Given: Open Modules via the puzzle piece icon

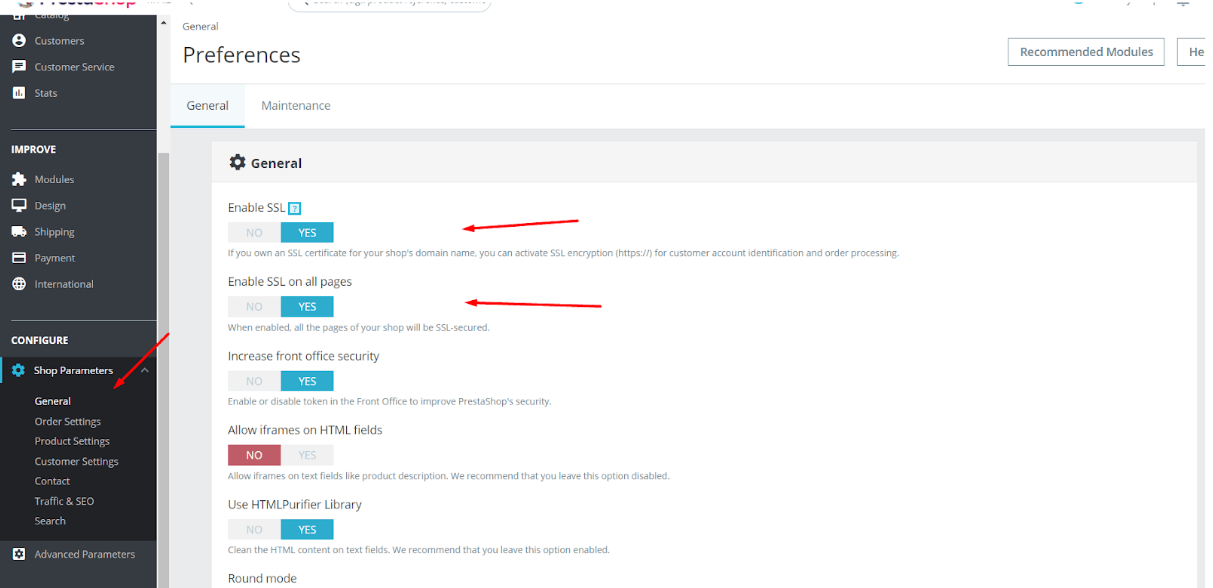Looking at the screenshot, I should pos(18,179).
